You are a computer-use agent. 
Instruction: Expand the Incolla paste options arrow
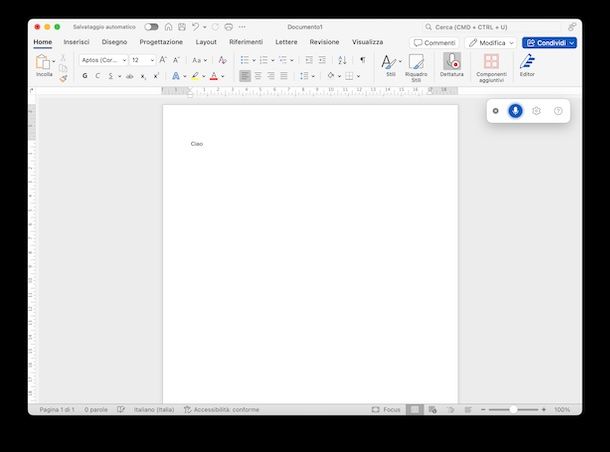tap(54, 61)
